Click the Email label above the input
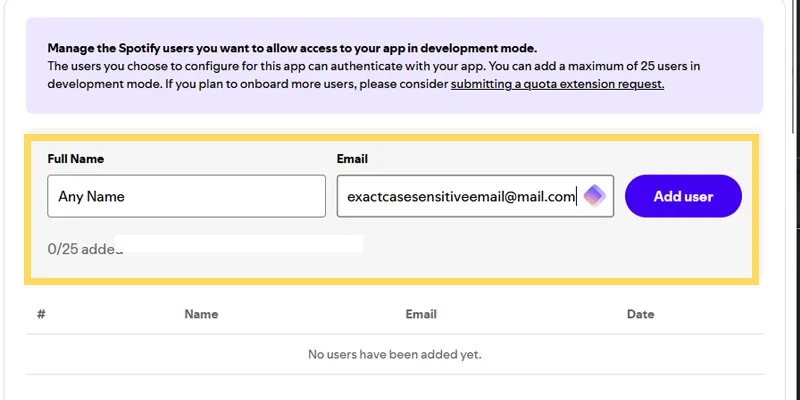This screenshot has width=800, height=400. 352,159
